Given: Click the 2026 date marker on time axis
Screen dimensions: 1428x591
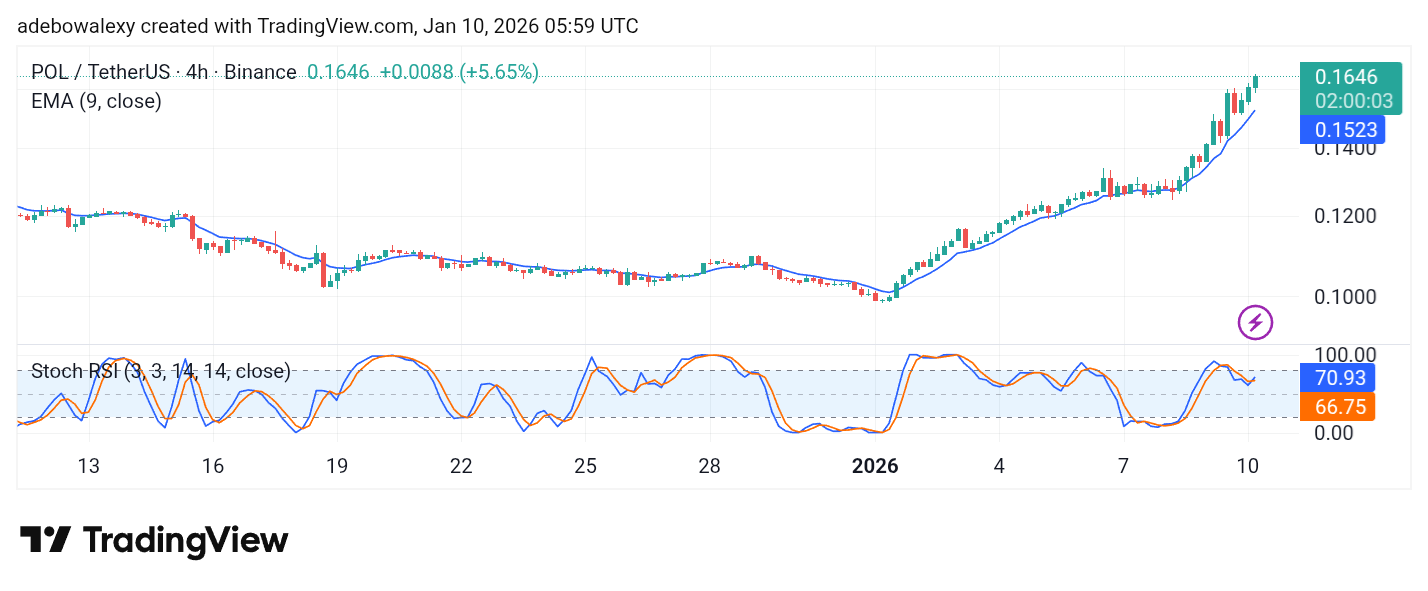Looking at the screenshot, I should [874, 466].
